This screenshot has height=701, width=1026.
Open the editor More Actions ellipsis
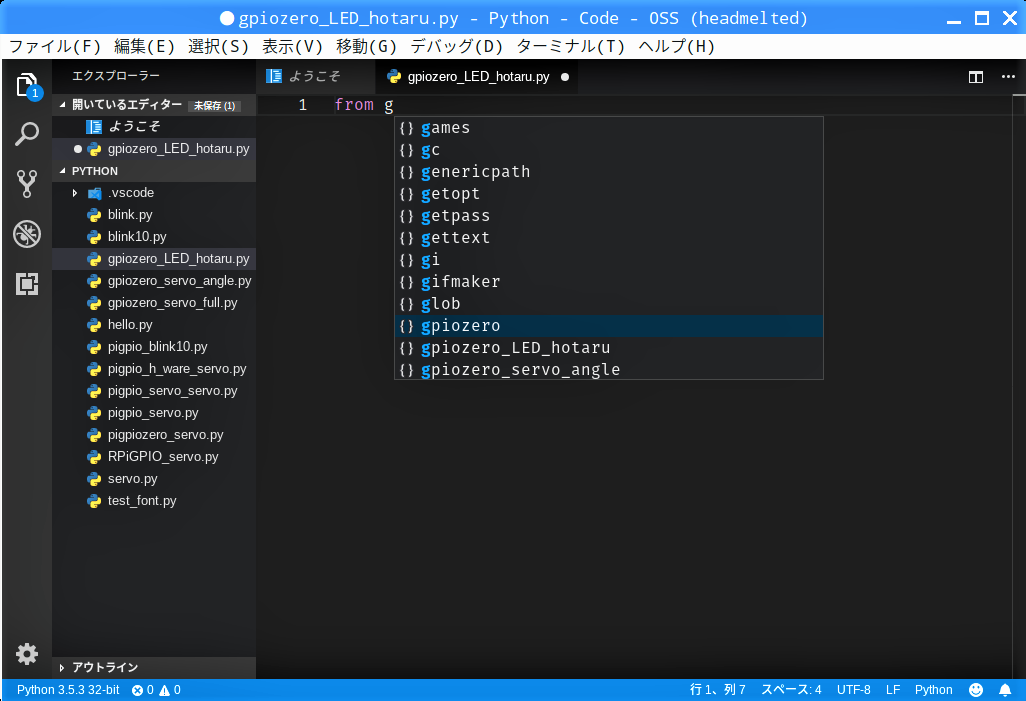tap(1008, 77)
